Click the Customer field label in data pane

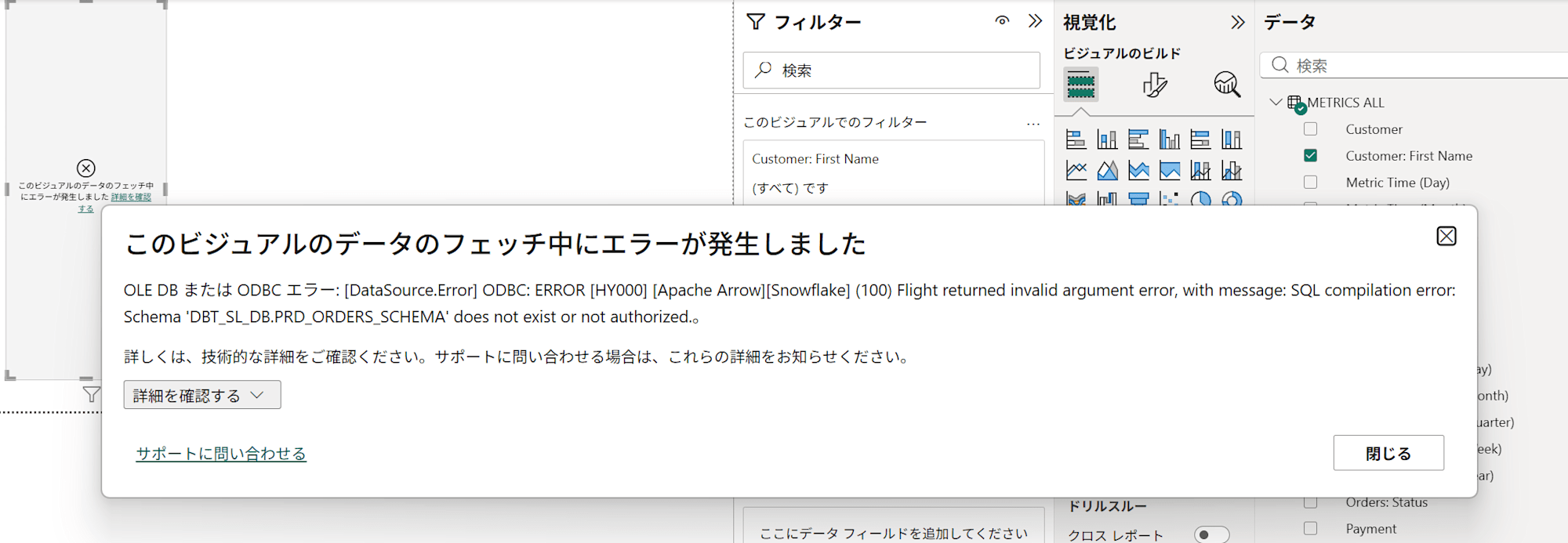pyautogui.click(x=1374, y=129)
